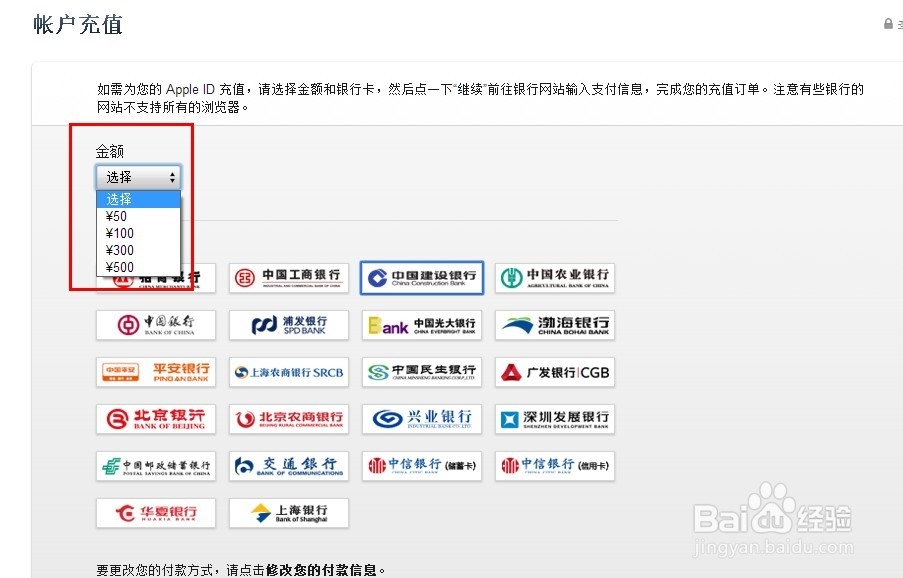The image size is (903, 578).
Task: Select Agricultural Bank of China
Action: (554, 277)
